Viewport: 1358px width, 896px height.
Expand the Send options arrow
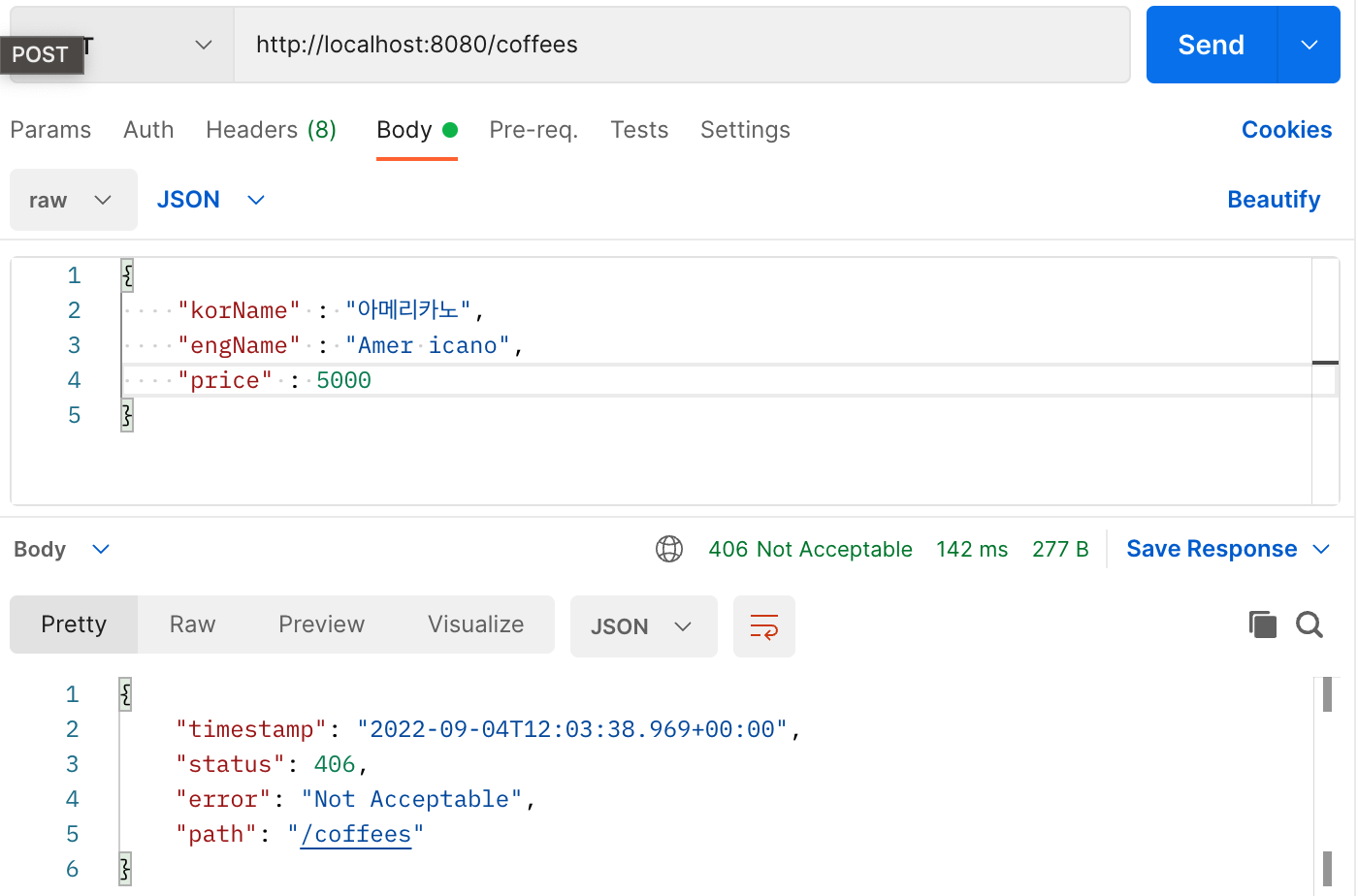click(x=1309, y=45)
